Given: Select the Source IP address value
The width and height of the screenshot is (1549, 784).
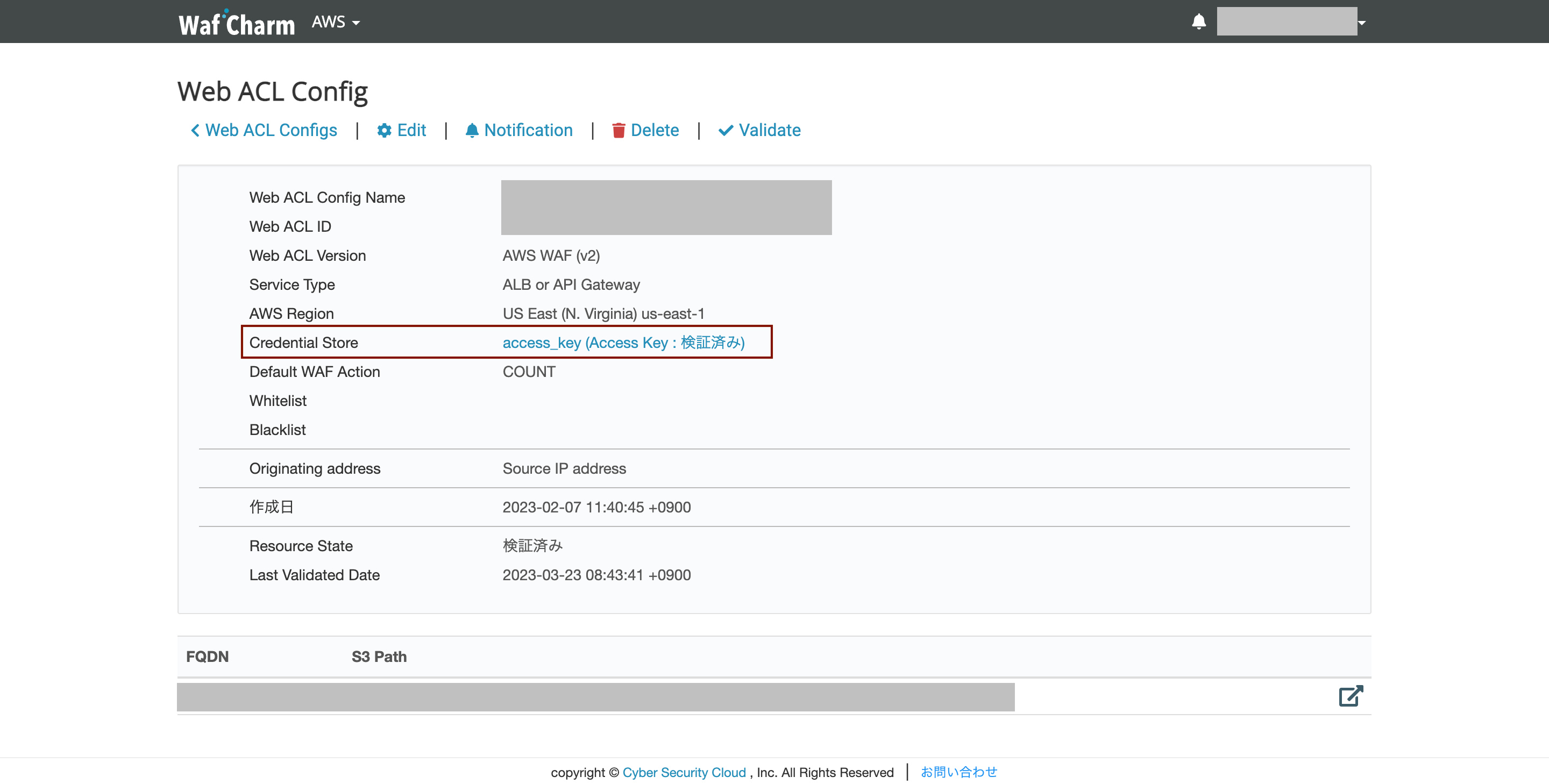Looking at the screenshot, I should [565, 469].
